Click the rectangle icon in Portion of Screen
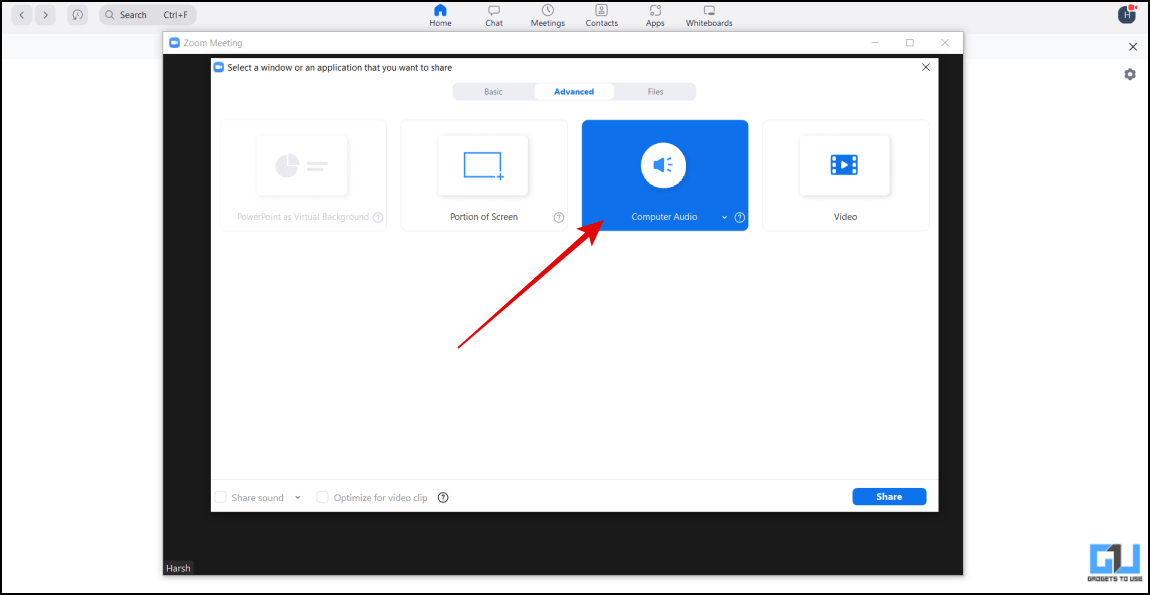Viewport: 1150px width, 595px height. (x=484, y=166)
